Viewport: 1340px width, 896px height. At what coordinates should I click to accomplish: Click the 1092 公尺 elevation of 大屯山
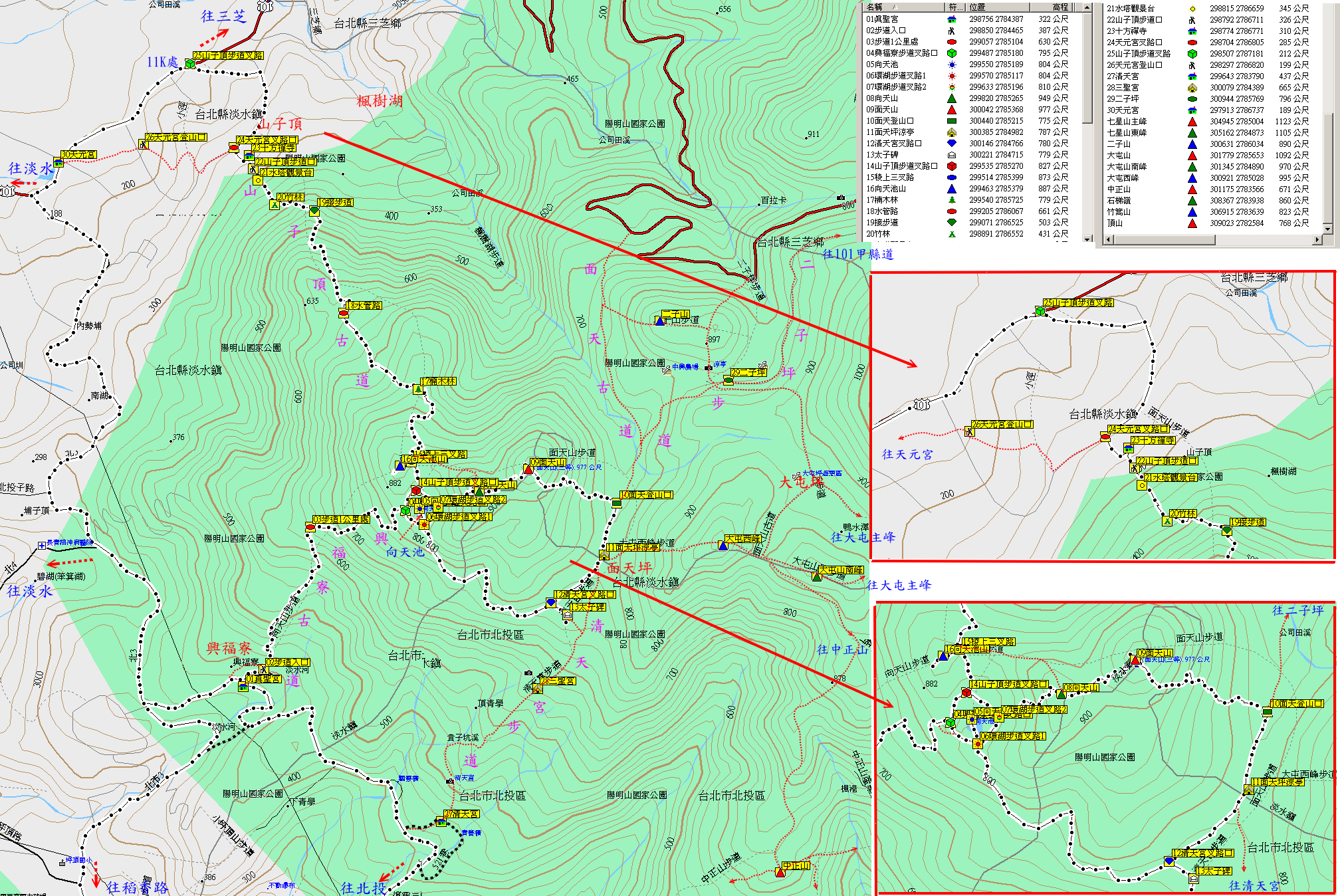1291,156
